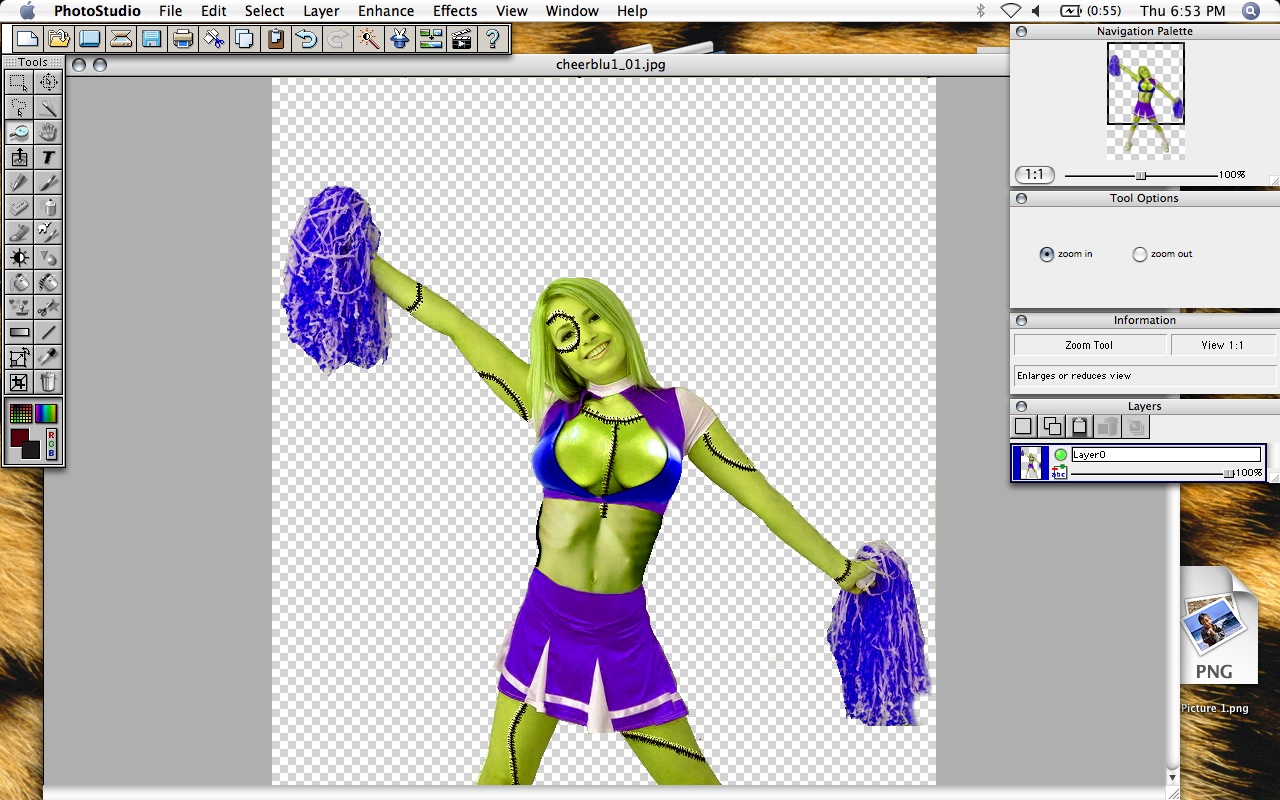Select the rectangular Select tool
Screen dimensions: 1280x800
click(x=19, y=82)
